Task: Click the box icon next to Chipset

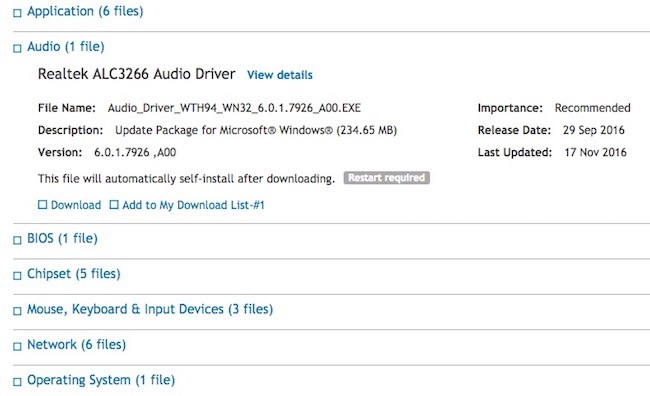Action: [17, 276]
